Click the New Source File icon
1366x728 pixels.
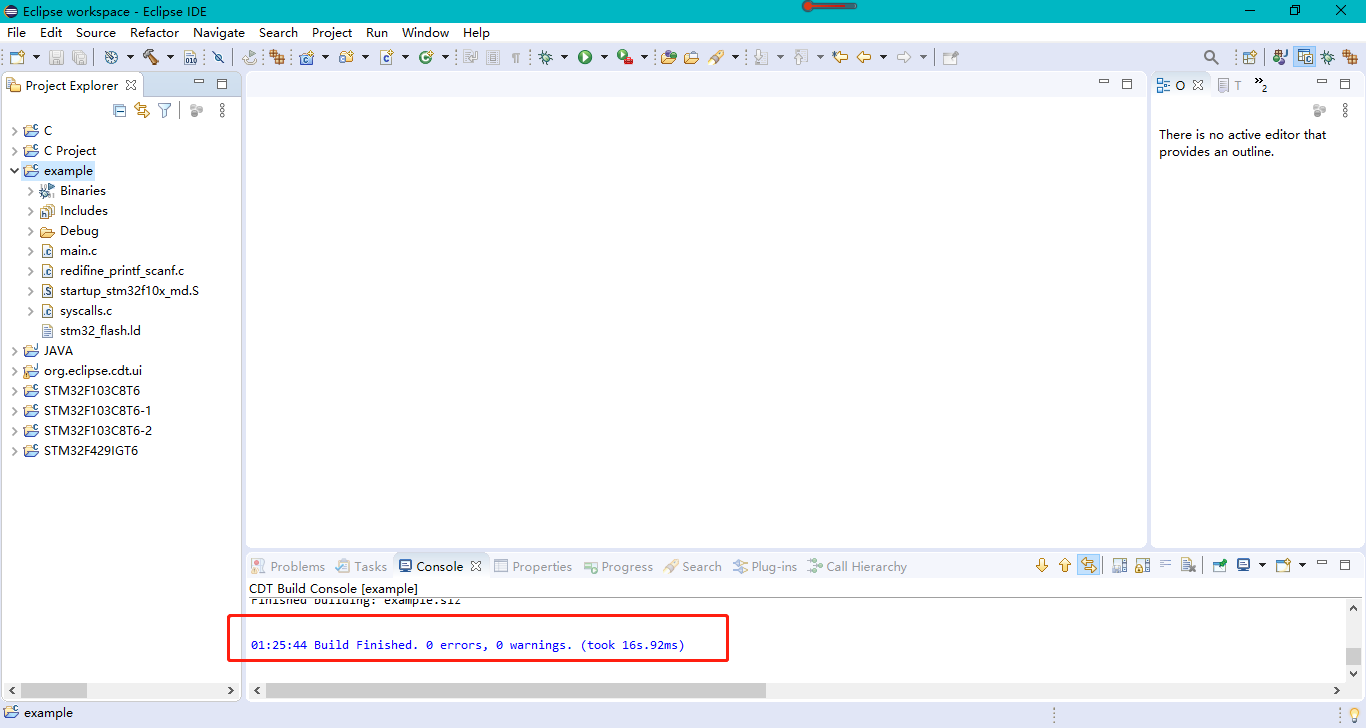coord(386,57)
